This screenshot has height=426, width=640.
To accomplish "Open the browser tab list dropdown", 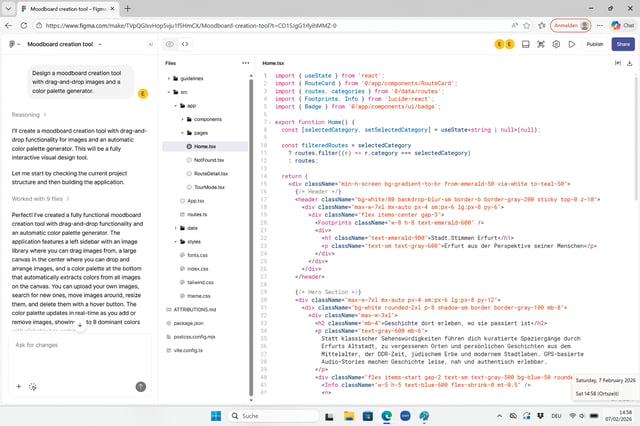I will [8, 8].
